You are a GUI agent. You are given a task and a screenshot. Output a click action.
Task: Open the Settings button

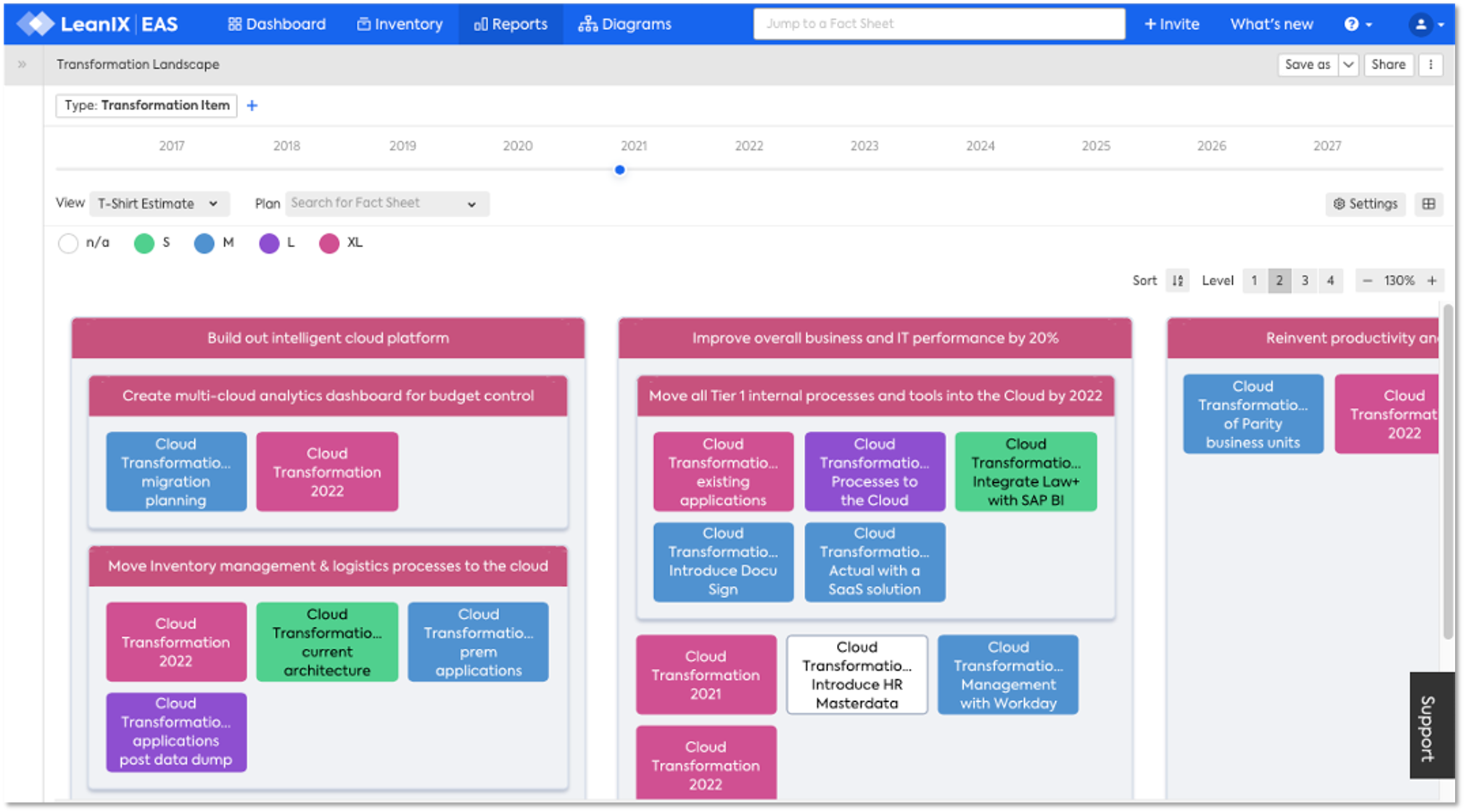click(x=1365, y=204)
